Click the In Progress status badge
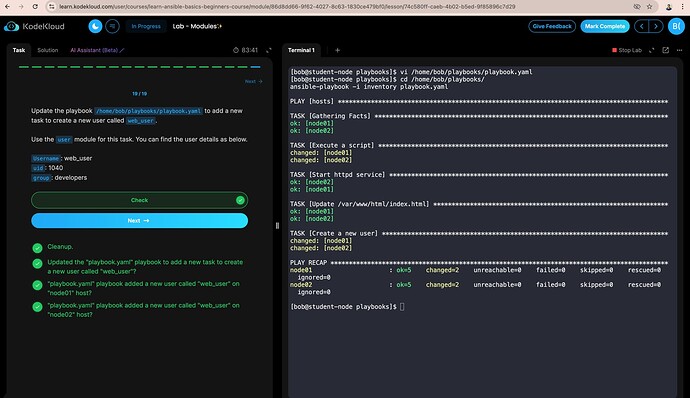The height and width of the screenshot is (398, 690). pyautogui.click(x=146, y=26)
